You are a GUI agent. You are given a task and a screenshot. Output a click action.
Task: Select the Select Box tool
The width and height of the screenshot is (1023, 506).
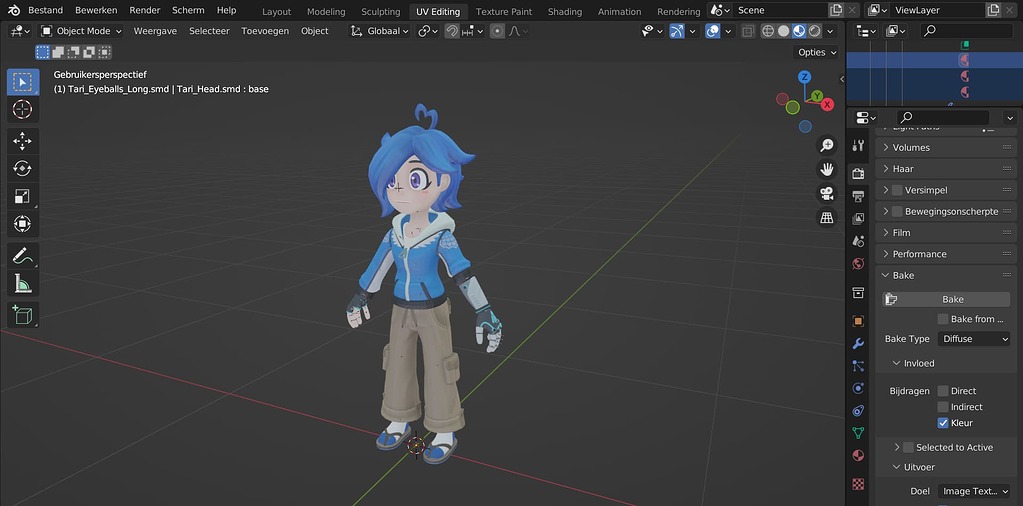tap(22, 82)
